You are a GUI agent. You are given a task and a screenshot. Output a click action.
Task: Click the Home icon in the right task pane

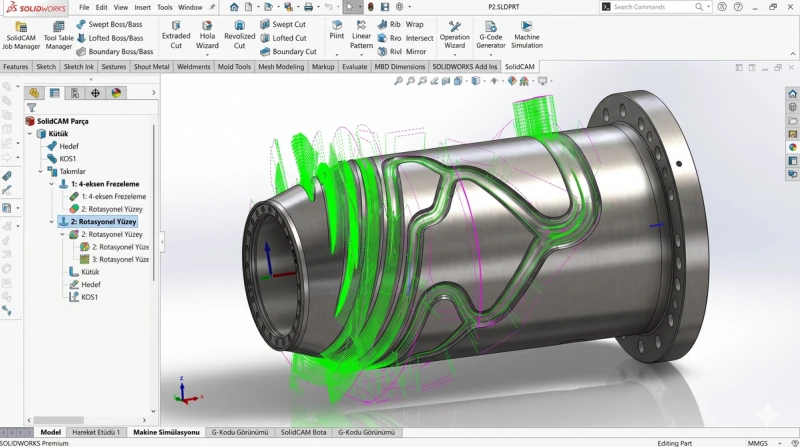pos(792,94)
